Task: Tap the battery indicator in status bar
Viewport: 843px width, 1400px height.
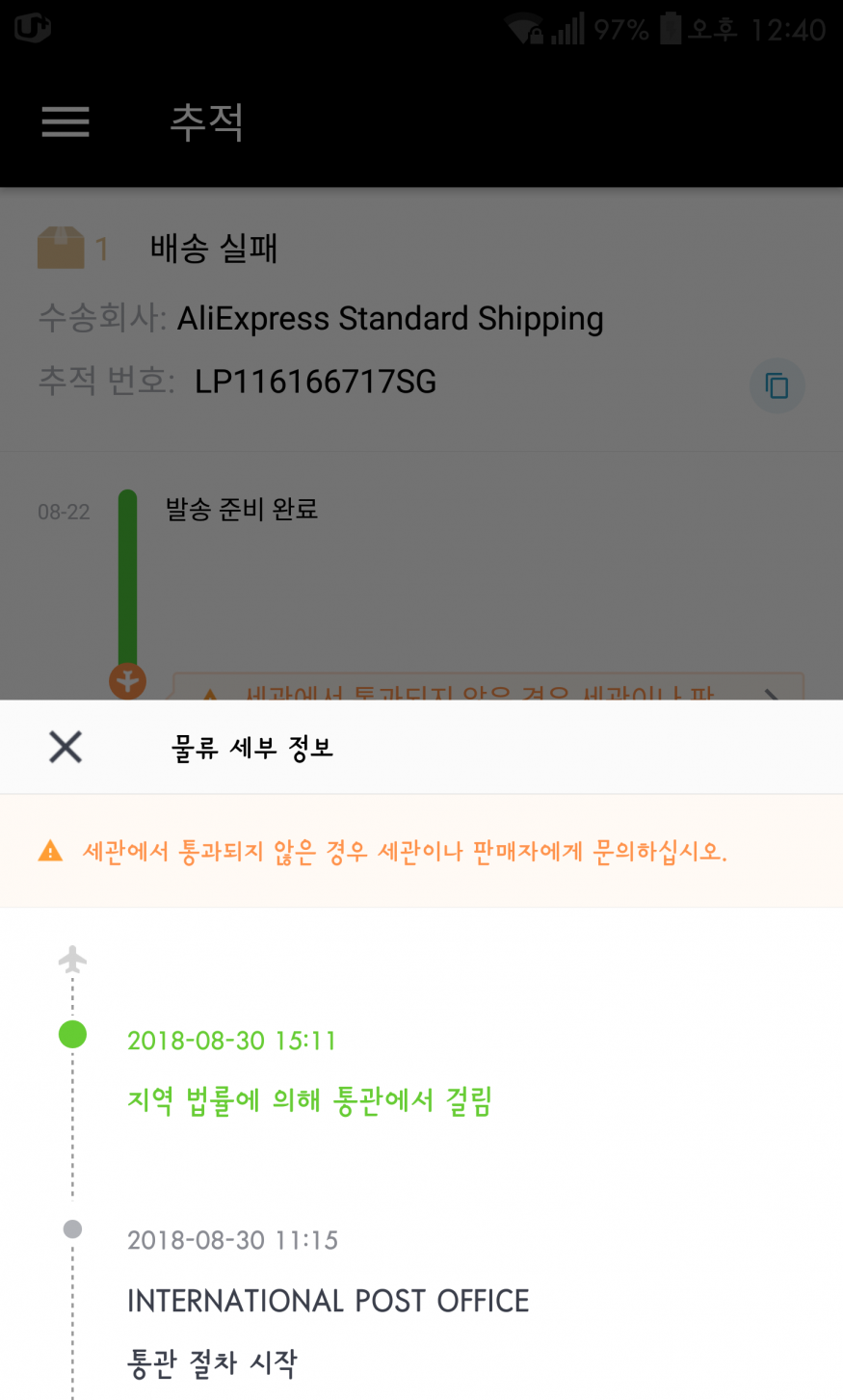Action: click(671, 29)
